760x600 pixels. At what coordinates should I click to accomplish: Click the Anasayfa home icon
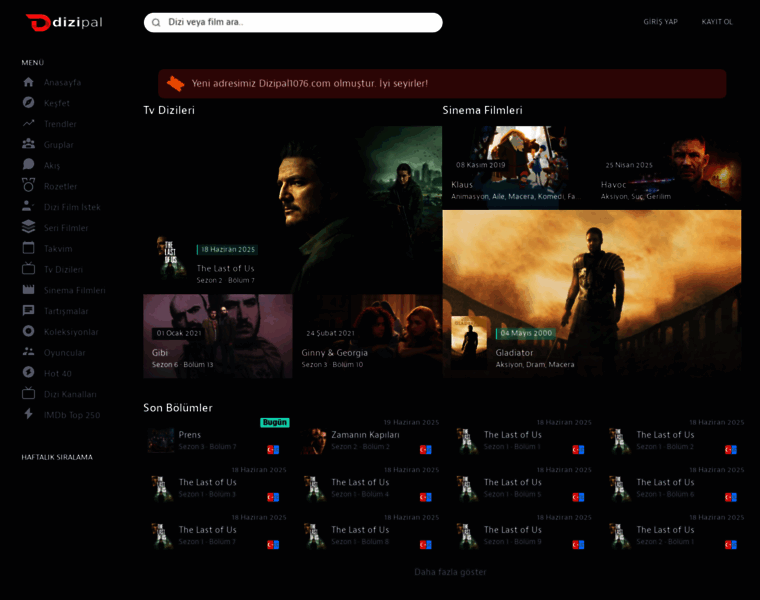(x=29, y=82)
